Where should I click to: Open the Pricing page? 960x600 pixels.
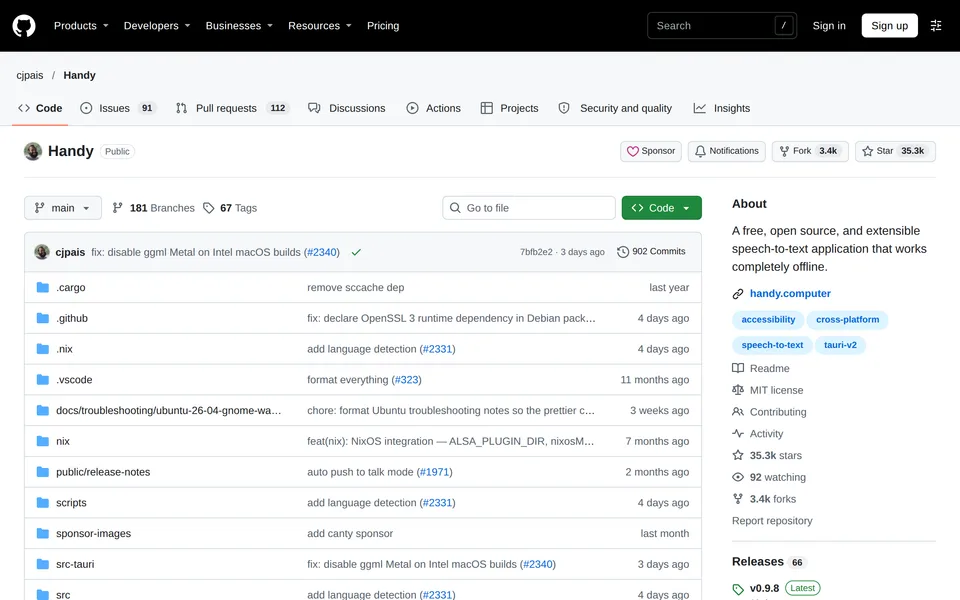click(x=383, y=26)
